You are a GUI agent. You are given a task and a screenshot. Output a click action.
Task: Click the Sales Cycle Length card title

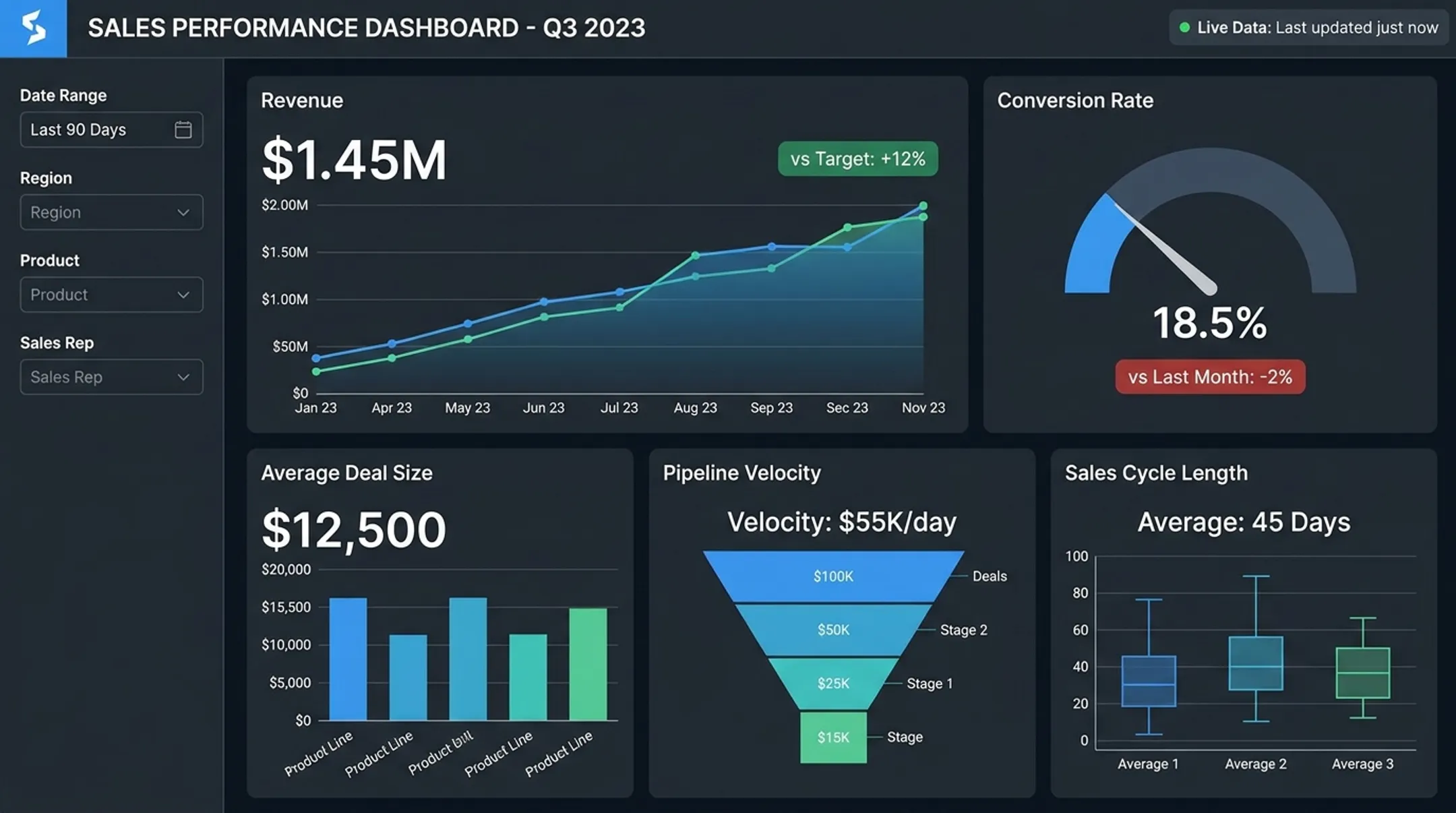pyautogui.click(x=1156, y=473)
